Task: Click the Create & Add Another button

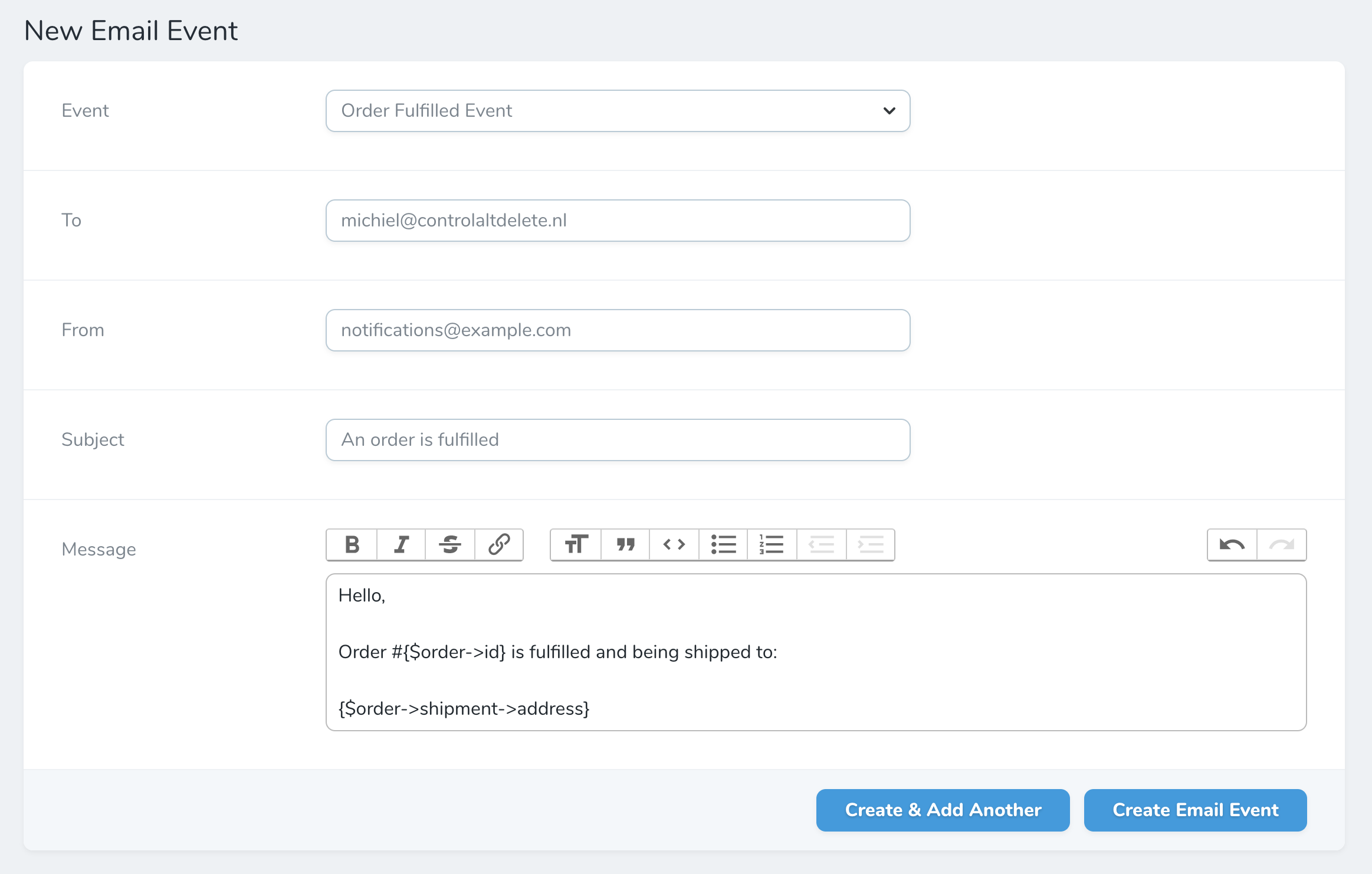Action: point(942,810)
